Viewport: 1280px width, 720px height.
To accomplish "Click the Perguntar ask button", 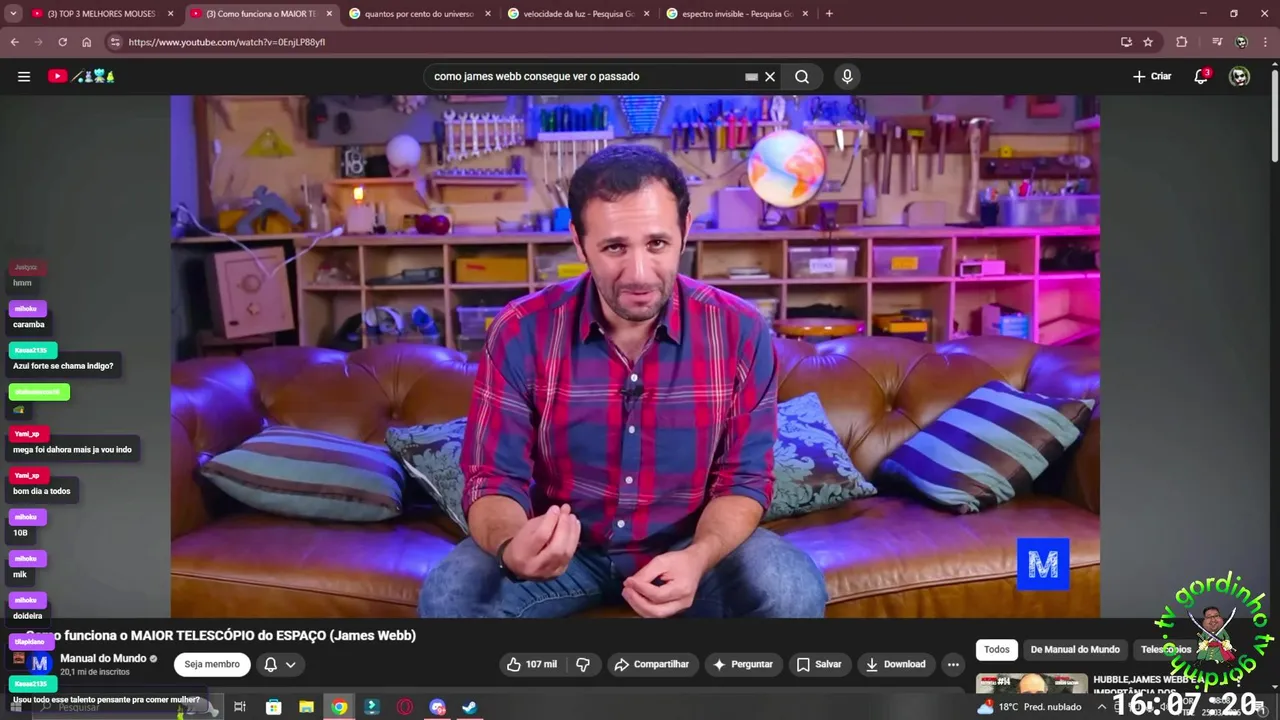I will point(742,664).
